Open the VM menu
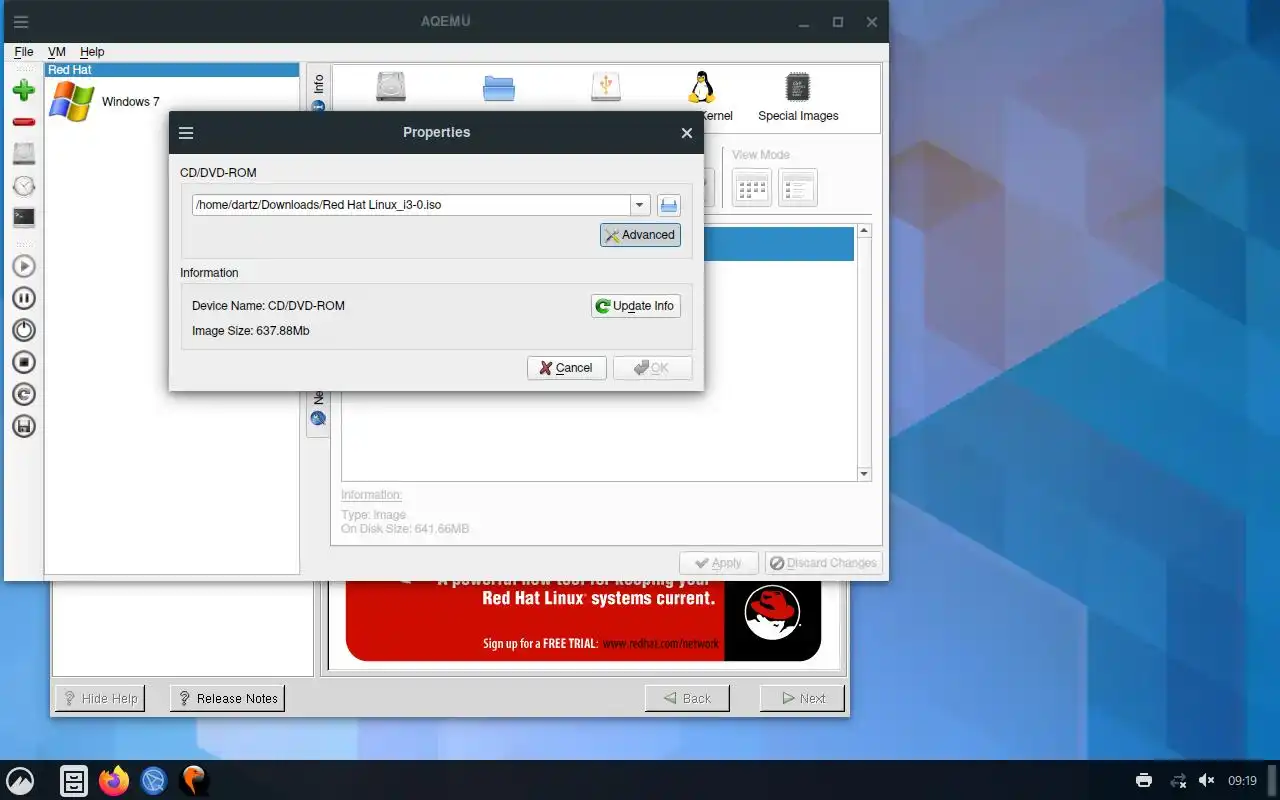This screenshot has width=1280, height=800. (57, 52)
